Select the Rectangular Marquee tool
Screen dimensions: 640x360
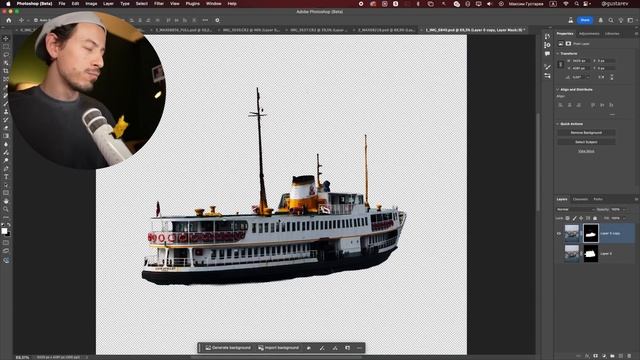point(6,47)
